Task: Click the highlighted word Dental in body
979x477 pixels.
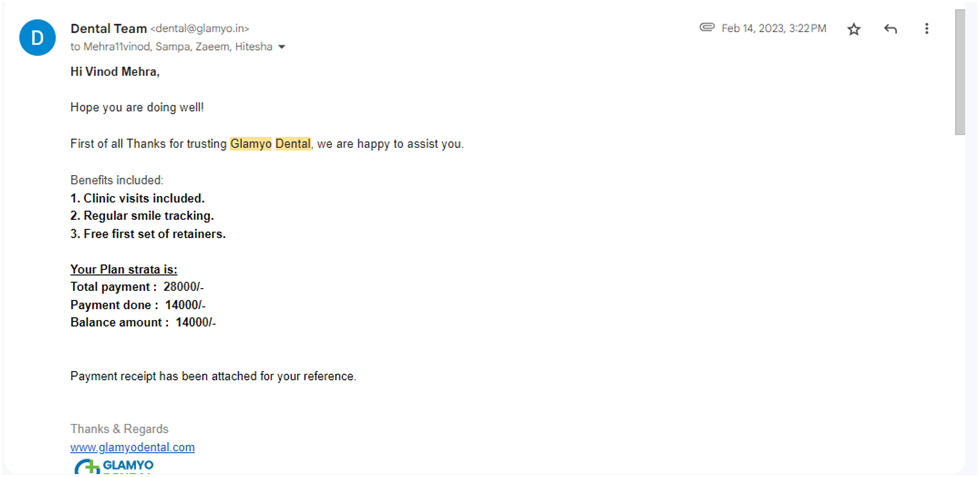Action: [293, 144]
